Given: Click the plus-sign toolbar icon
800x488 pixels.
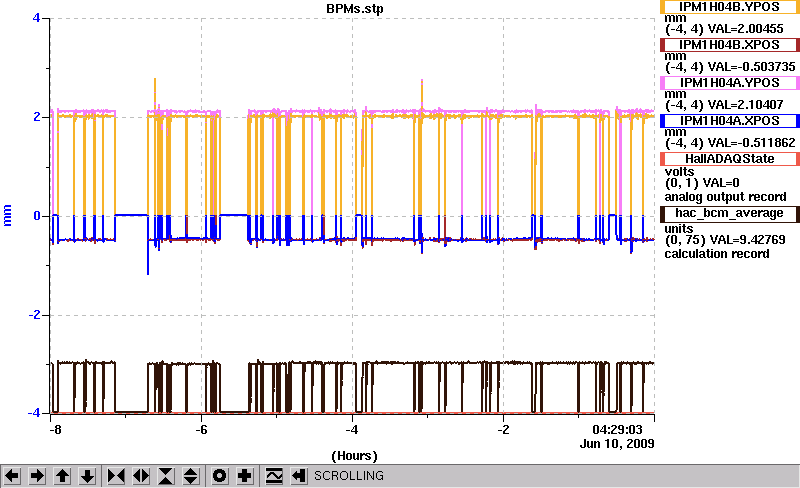Looking at the screenshot, I should (x=245, y=476).
